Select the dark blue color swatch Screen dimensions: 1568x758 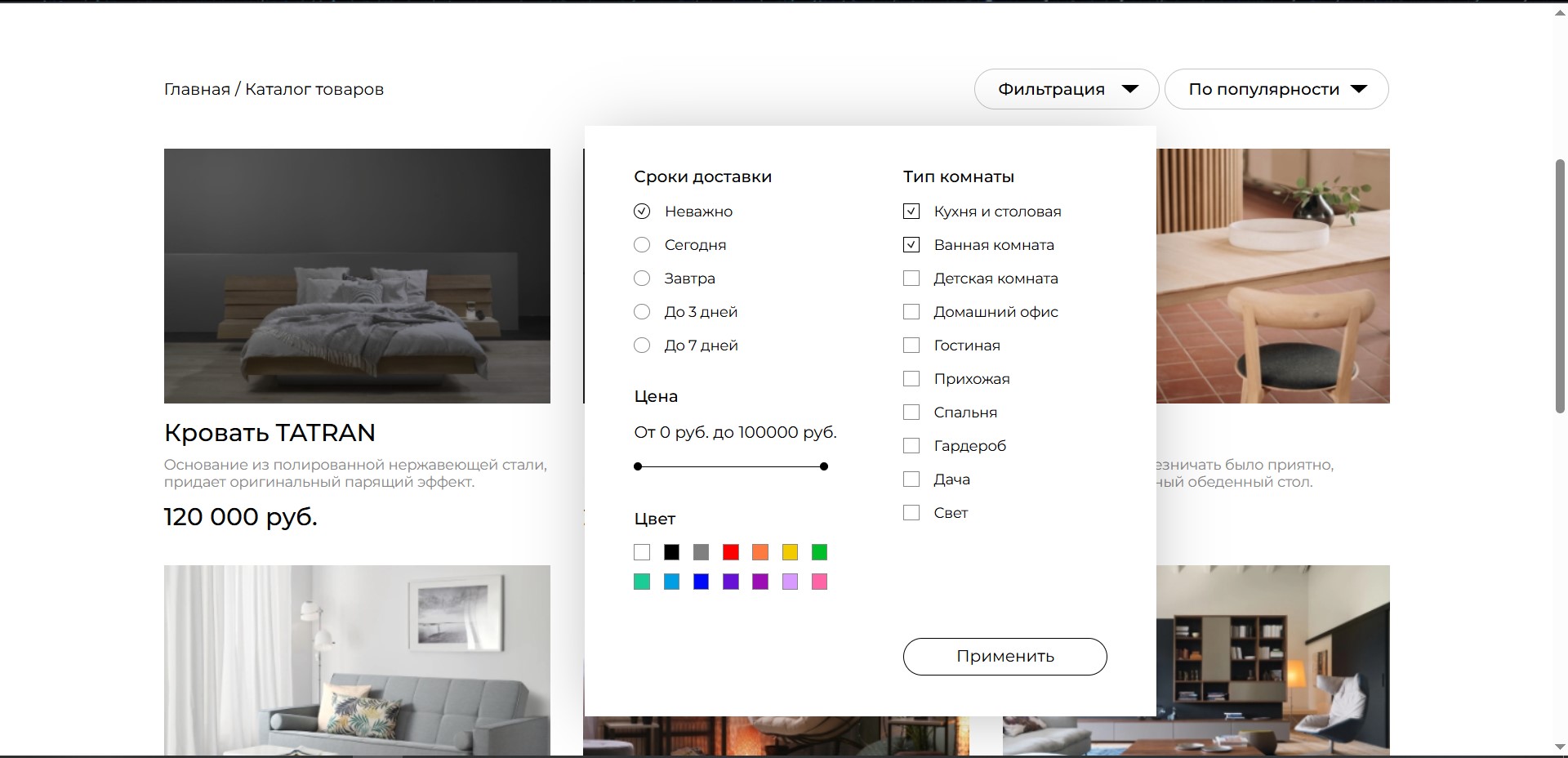(x=701, y=582)
